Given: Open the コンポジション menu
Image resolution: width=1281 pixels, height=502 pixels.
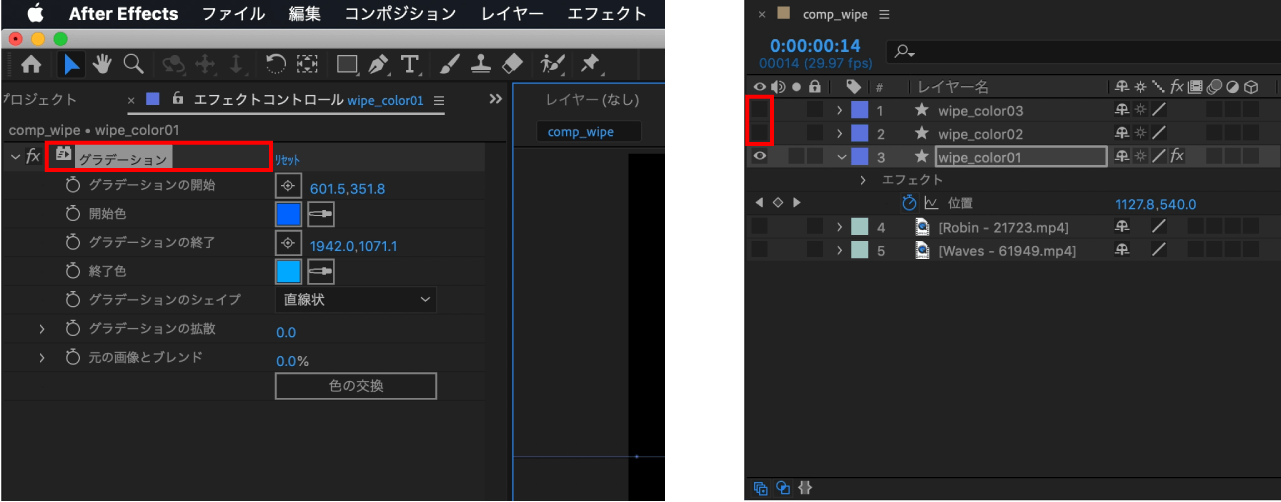Looking at the screenshot, I should coord(400,14).
